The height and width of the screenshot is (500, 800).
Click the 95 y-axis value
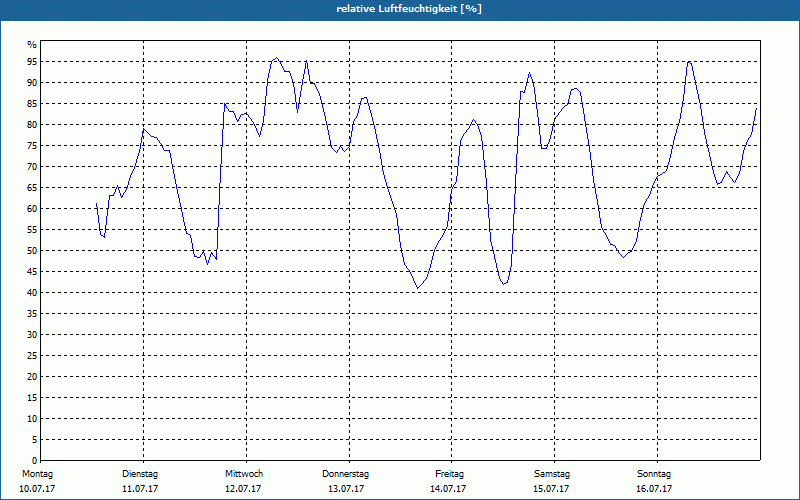point(32,62)
